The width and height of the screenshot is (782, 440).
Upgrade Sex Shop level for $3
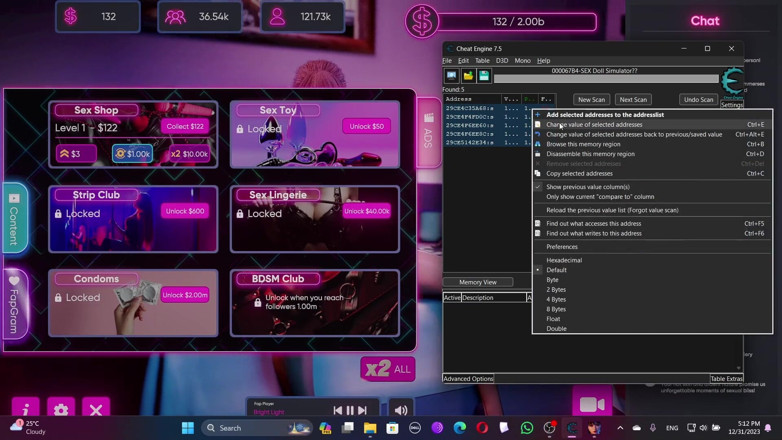coord(76,154)
